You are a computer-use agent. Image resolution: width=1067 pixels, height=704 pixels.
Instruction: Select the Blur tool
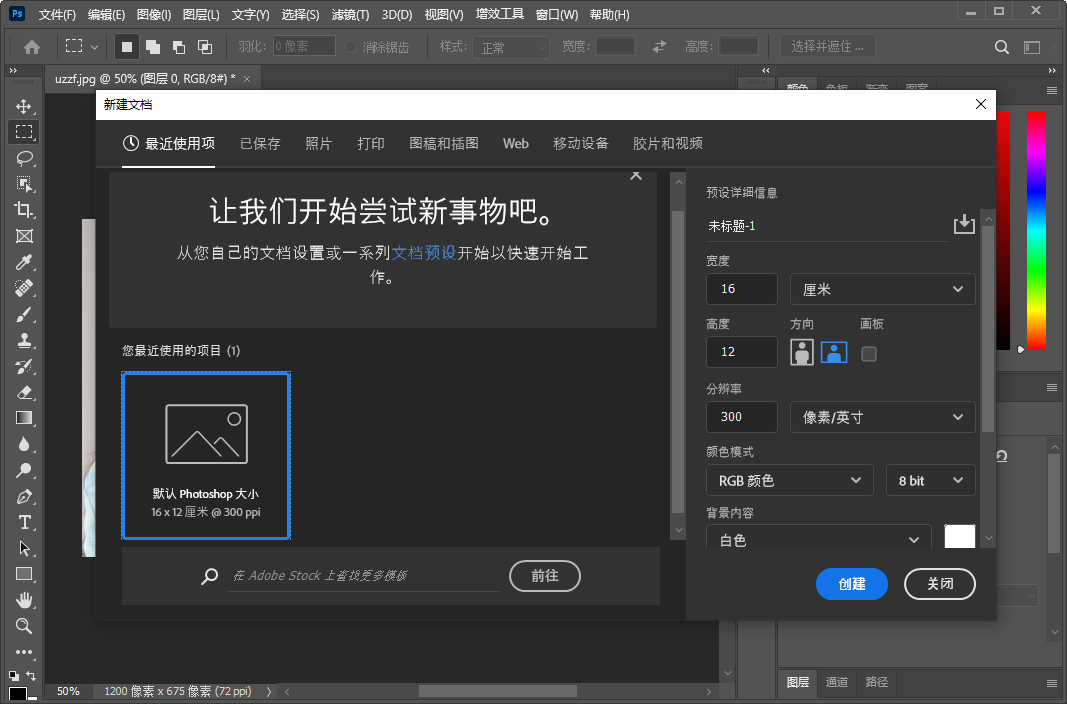pos(24,443)
